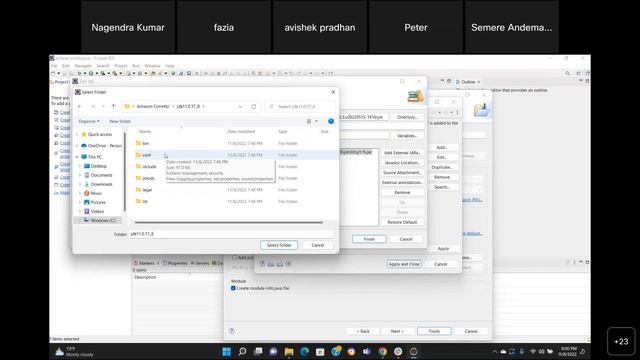This screenshot has width=640, height=360.
Task: Click New folder in Select Folder toolbar
Action: 120,121
